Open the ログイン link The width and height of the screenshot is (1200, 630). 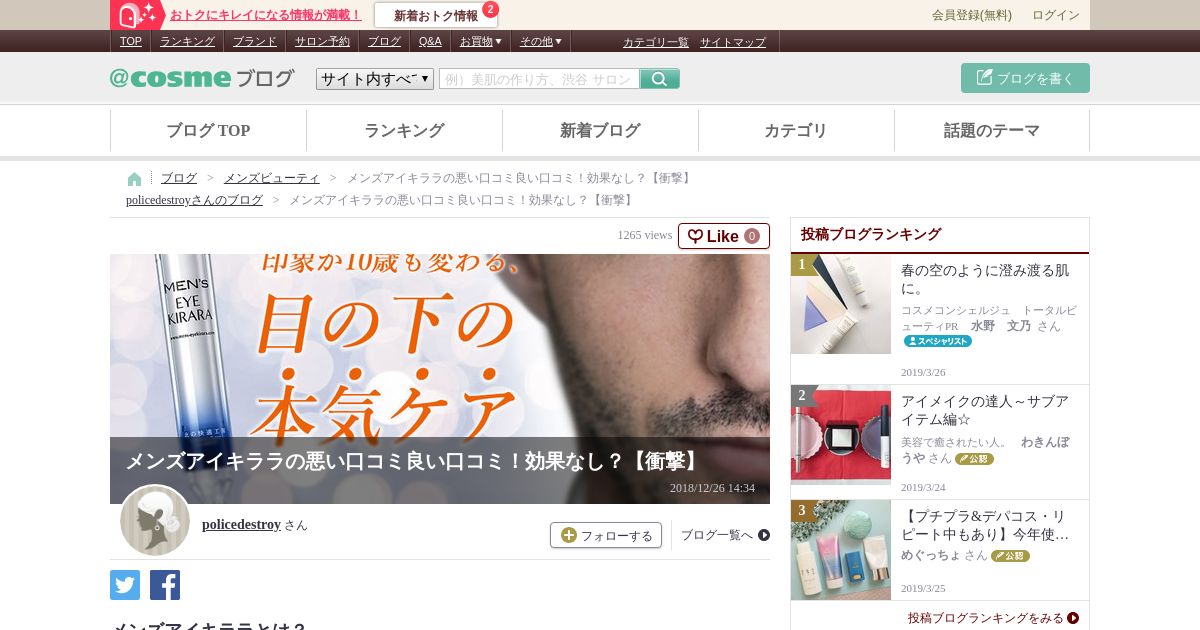(x=1056, y=15)
